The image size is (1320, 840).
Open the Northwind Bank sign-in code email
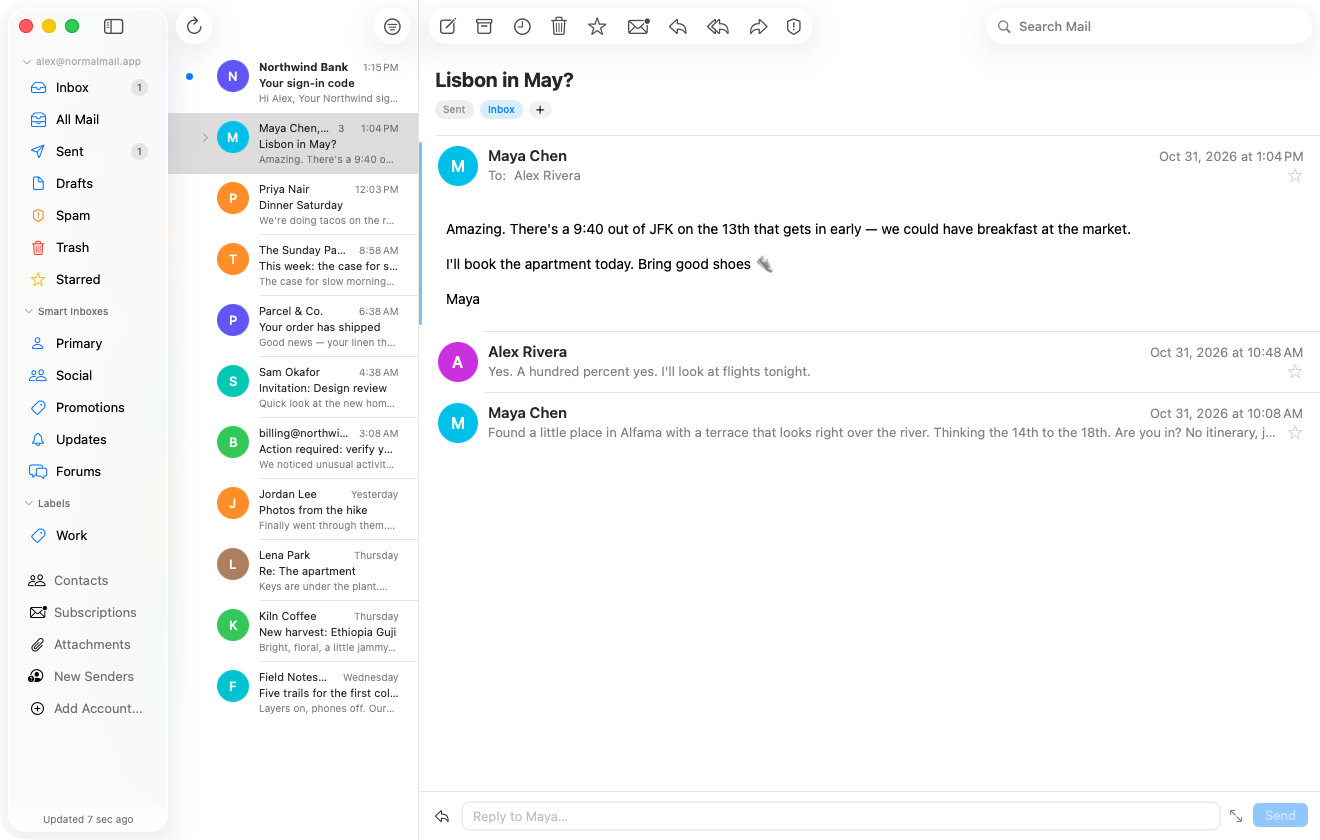[x=293, y=83]
